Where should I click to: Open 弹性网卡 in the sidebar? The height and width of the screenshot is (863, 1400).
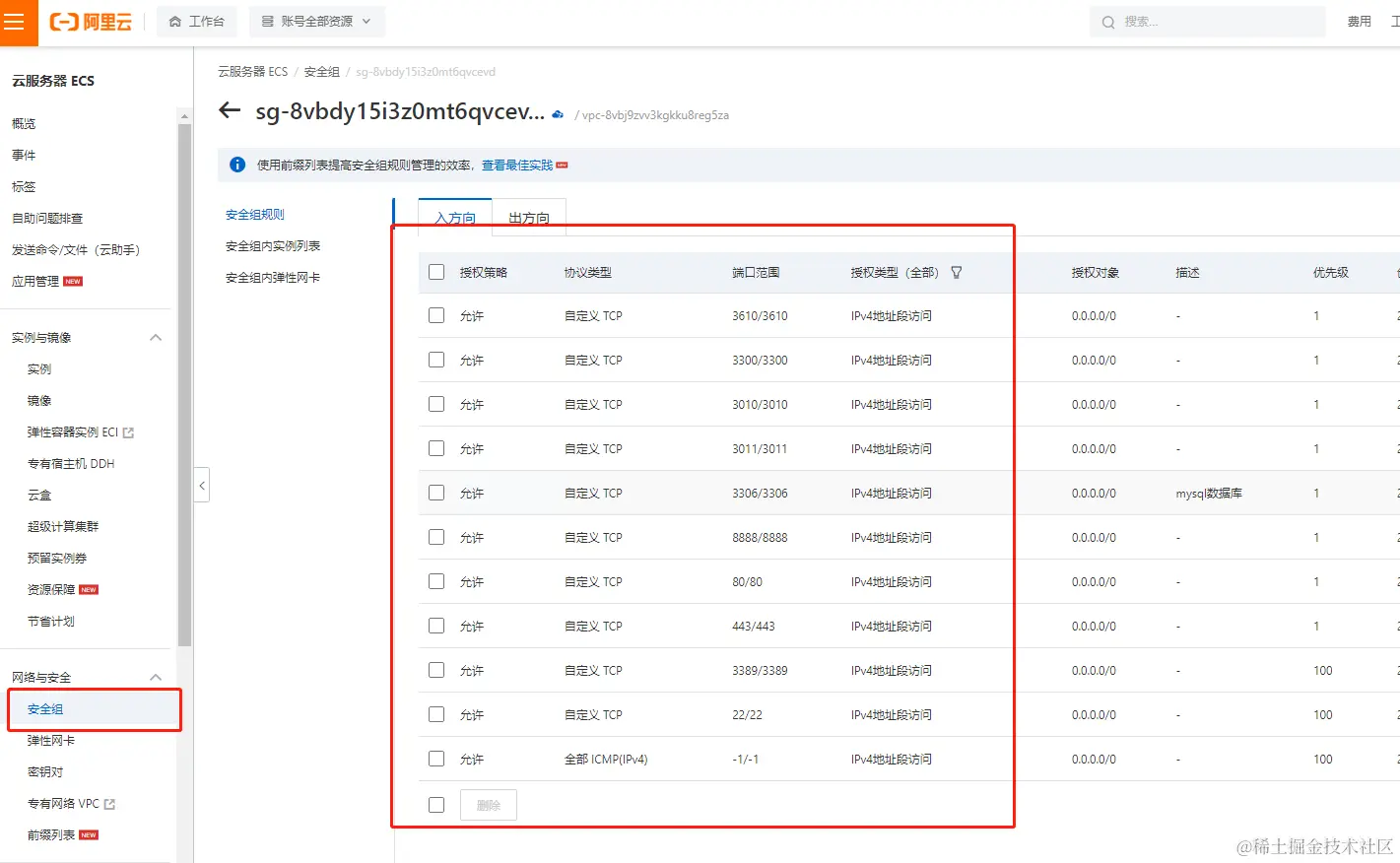[x=51, y=741]
